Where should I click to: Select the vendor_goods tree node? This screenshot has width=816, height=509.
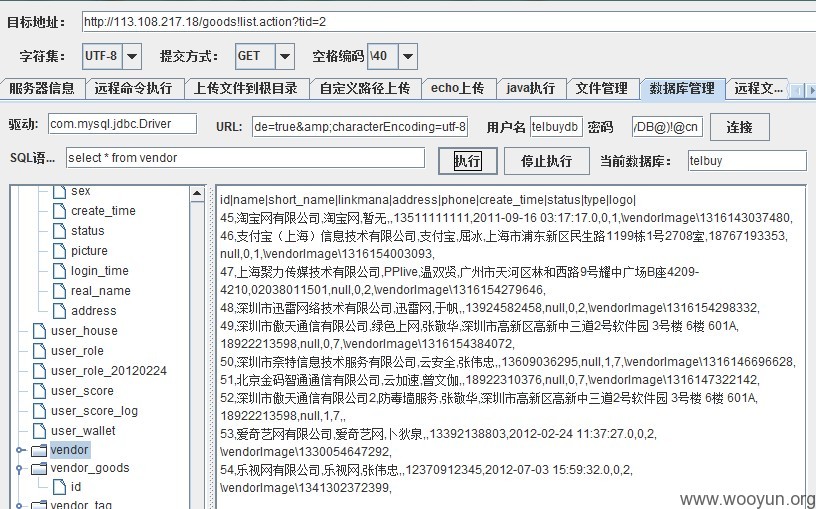90,468
